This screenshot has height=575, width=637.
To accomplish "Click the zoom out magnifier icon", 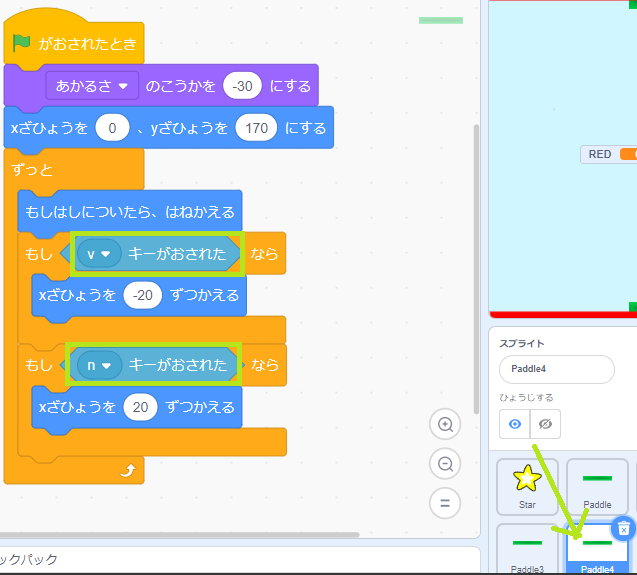I will (x=445, y=464).
